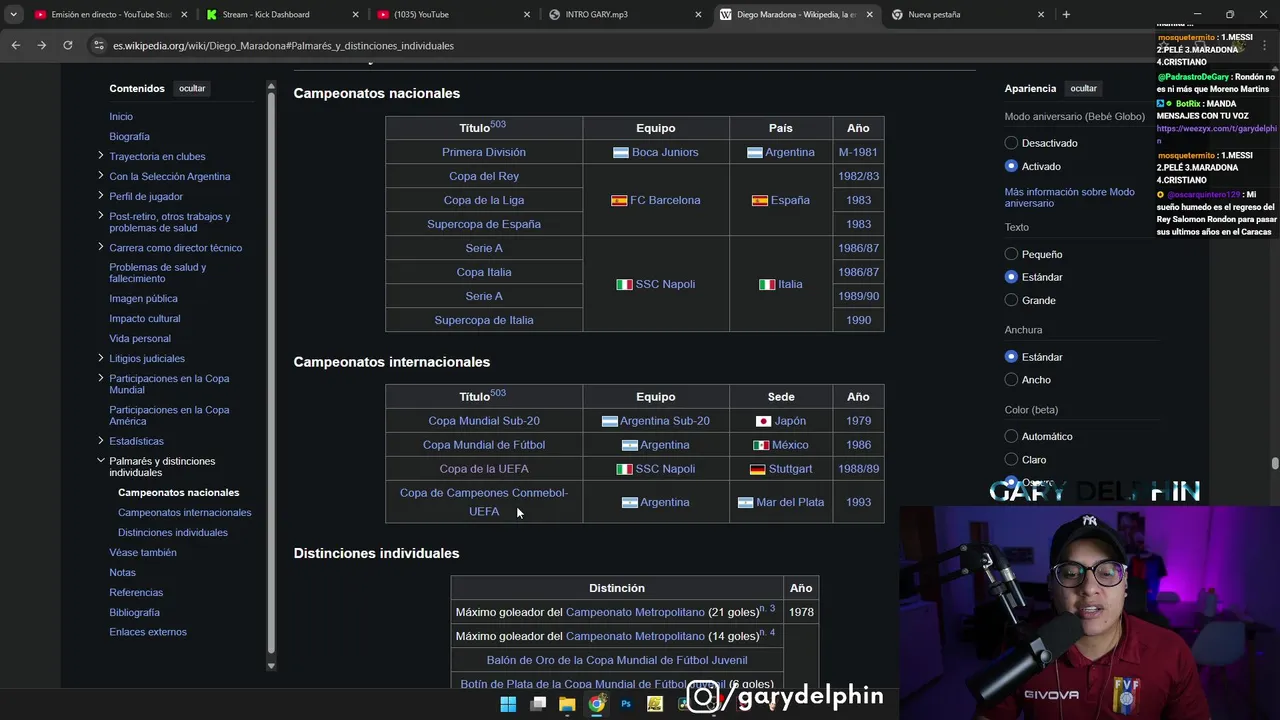This screenshot has height=720, width=1280.
Task: Click the Japan flag next to Japón
Action: 763,421
